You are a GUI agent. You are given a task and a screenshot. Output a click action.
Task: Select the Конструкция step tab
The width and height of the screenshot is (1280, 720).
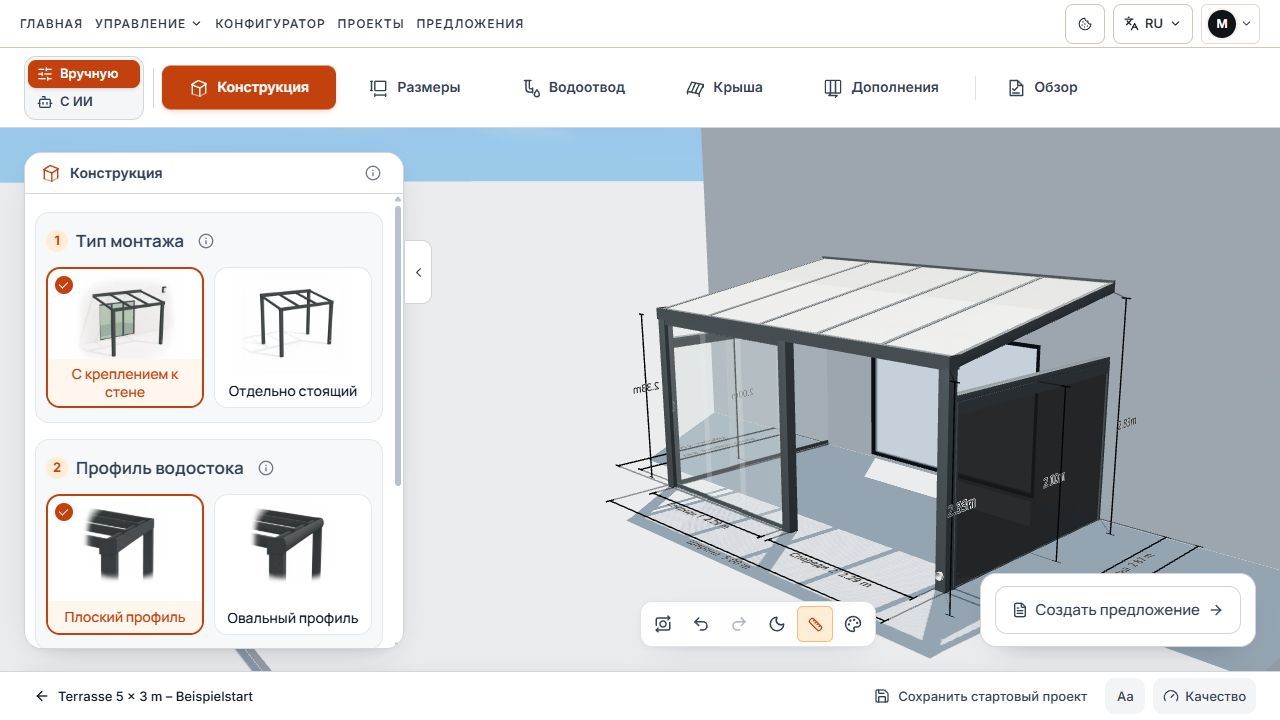(249, 87)
